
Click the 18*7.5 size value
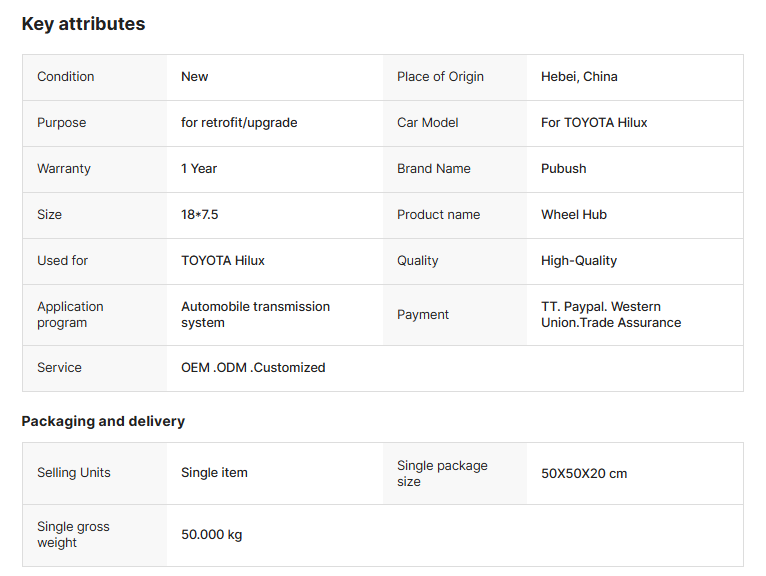coord(201,215)
